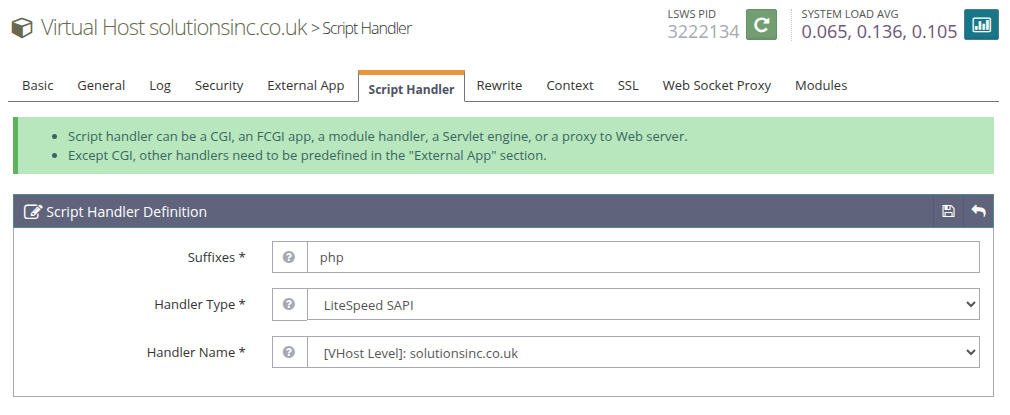Click the help icon beside Handler Type
The height and width of the screenshot is (415, 1010).
point(289,304)
